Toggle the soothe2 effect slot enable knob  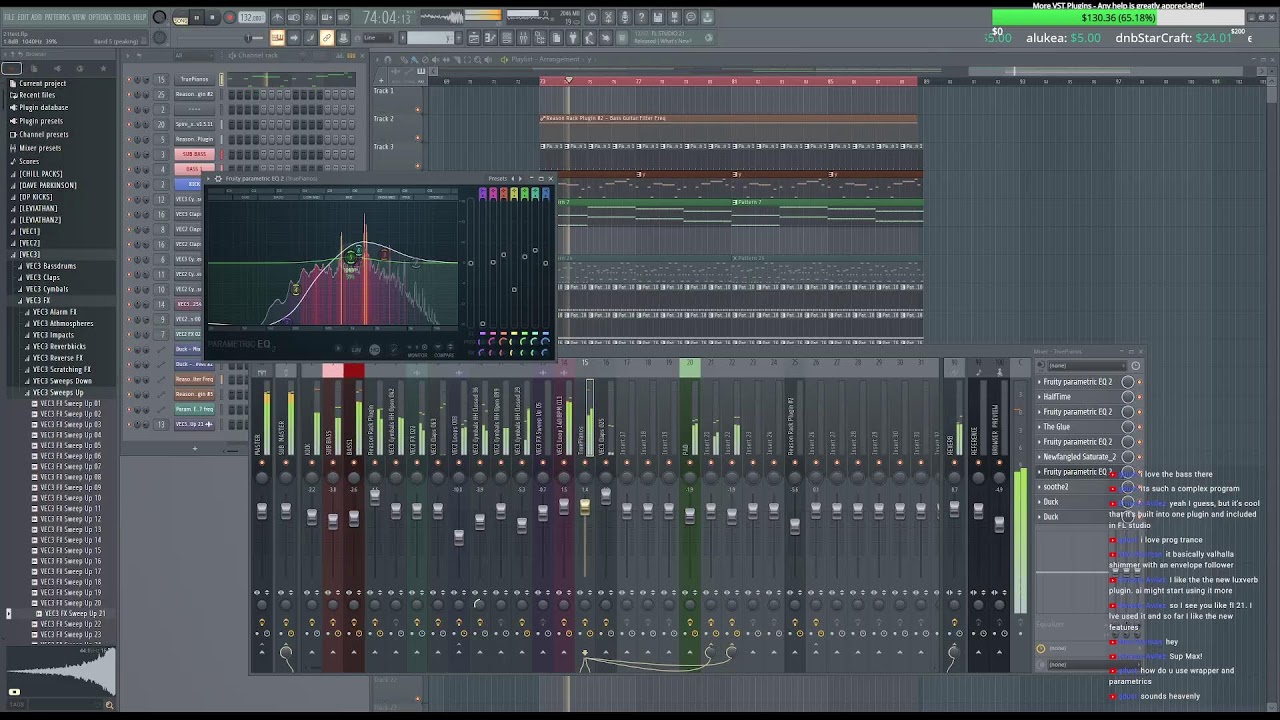[x=1128, y=487]
